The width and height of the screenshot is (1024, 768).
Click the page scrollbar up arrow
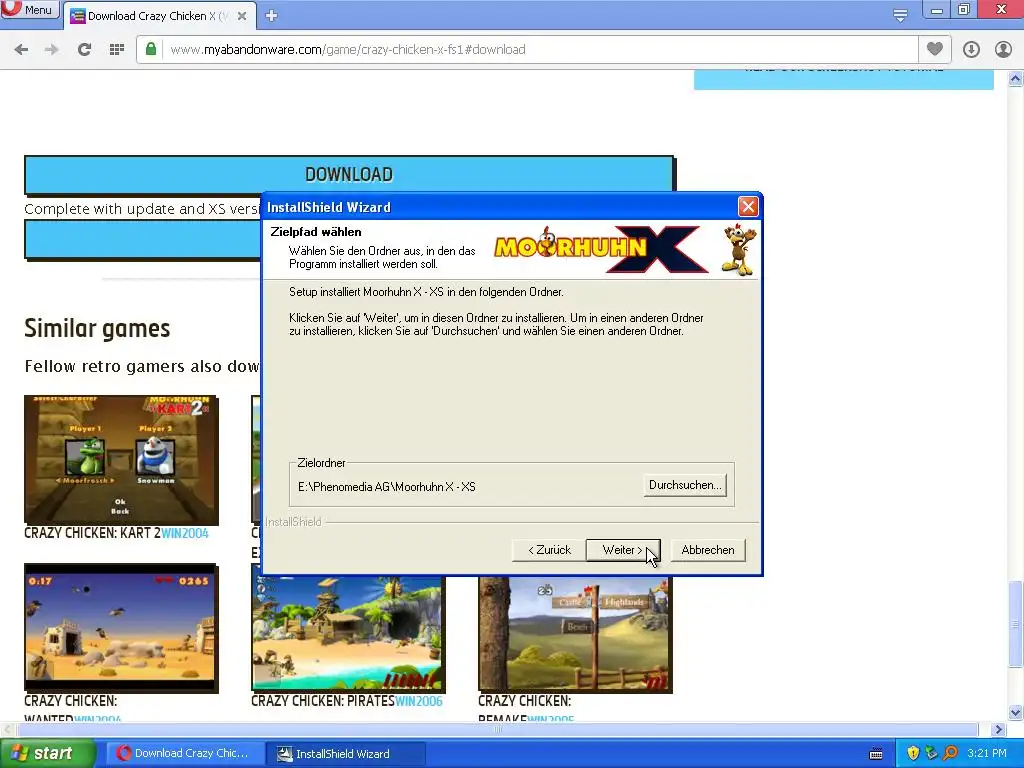pos(1015,79)
